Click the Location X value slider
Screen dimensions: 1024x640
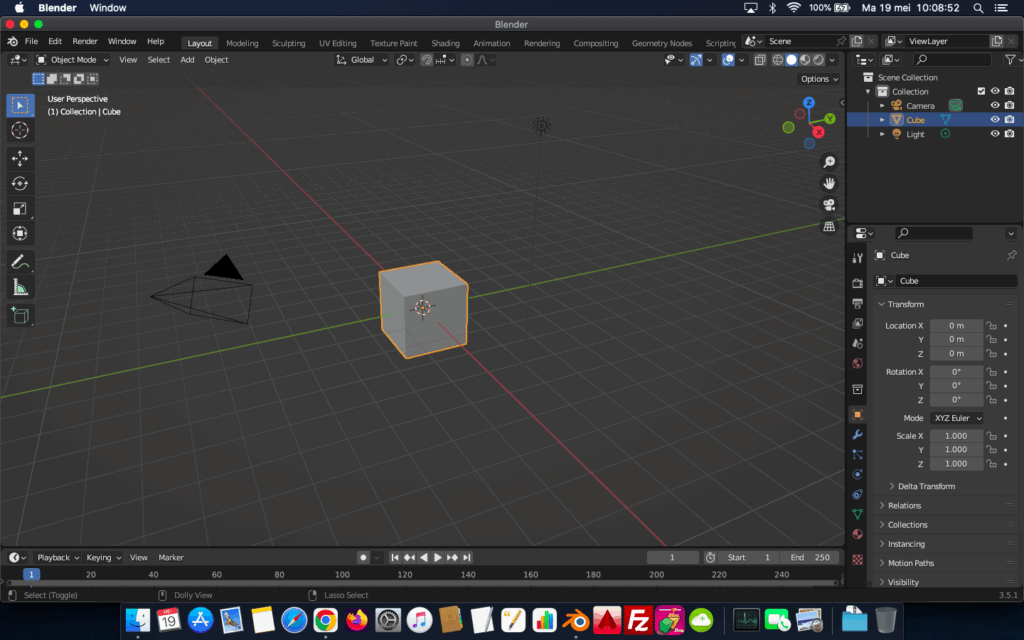point(956,325)
